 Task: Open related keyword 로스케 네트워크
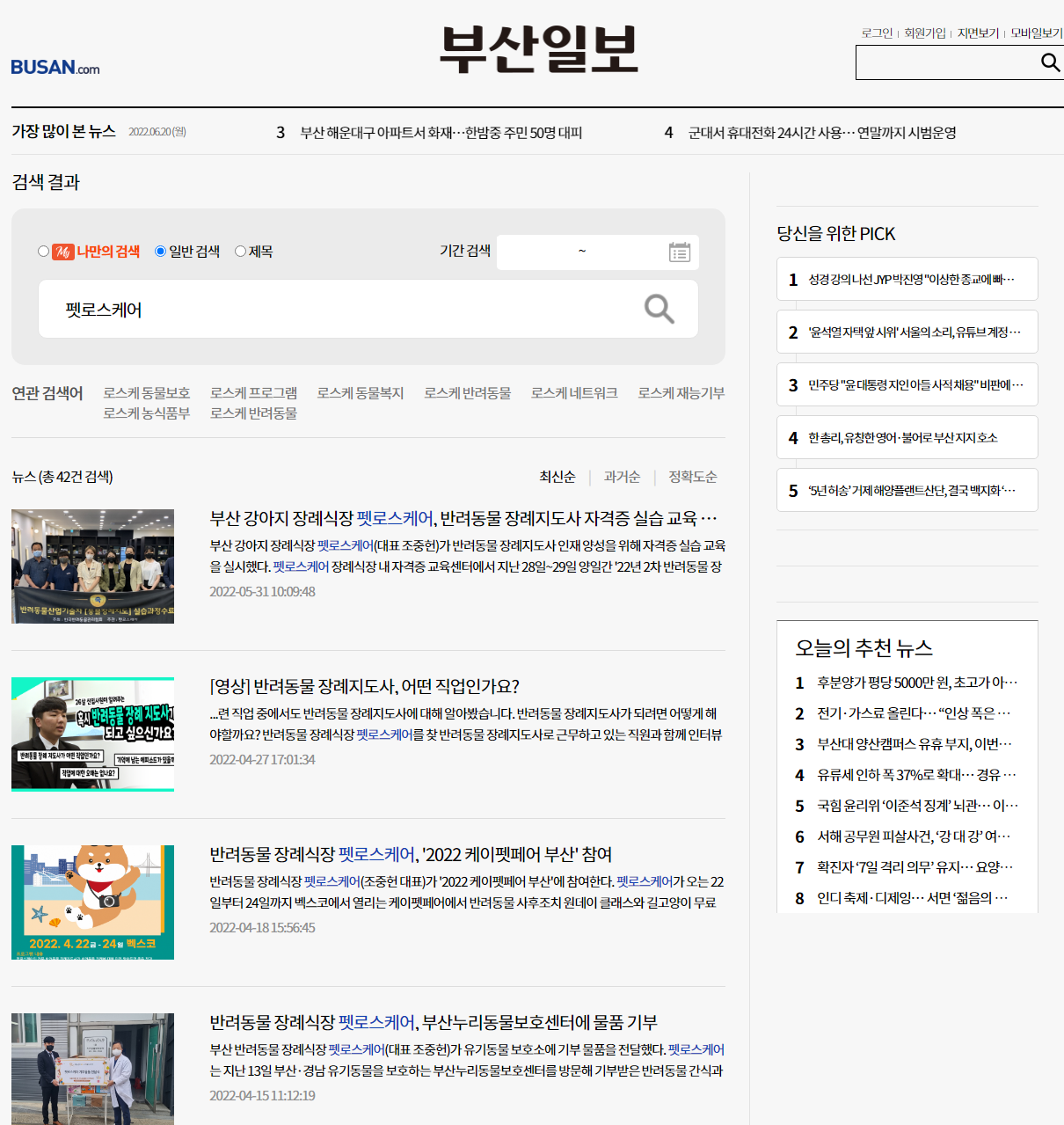pyautogui.click(x=574, y=393)
